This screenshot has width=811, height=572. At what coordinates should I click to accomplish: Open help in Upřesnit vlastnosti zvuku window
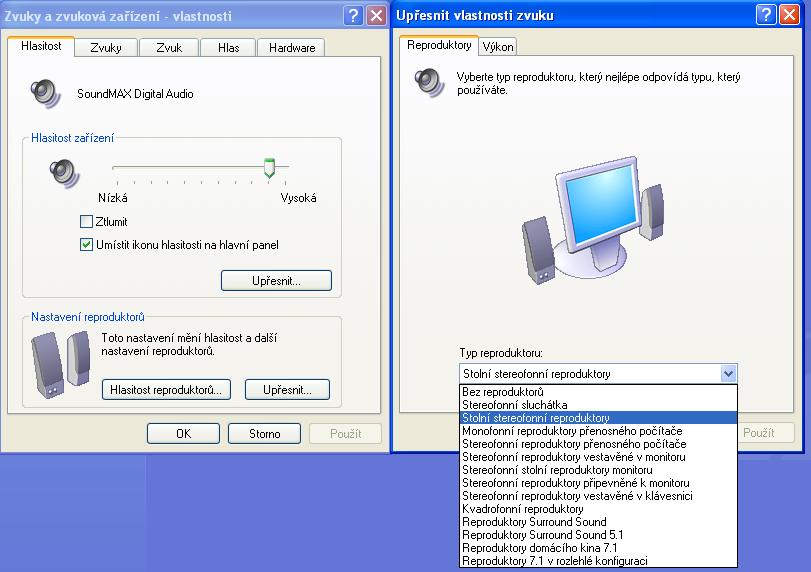coord(766,14)
